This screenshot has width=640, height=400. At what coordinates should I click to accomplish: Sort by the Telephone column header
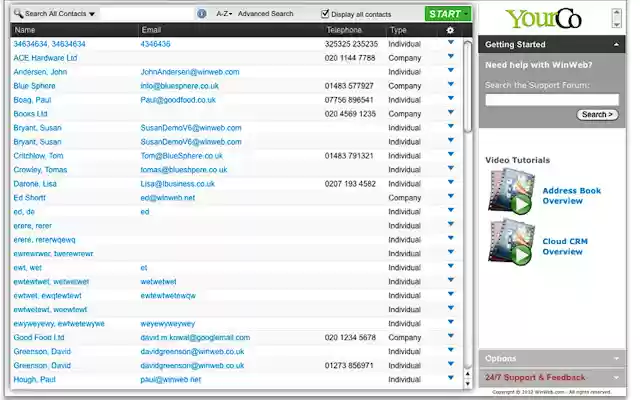click(344, 30)
